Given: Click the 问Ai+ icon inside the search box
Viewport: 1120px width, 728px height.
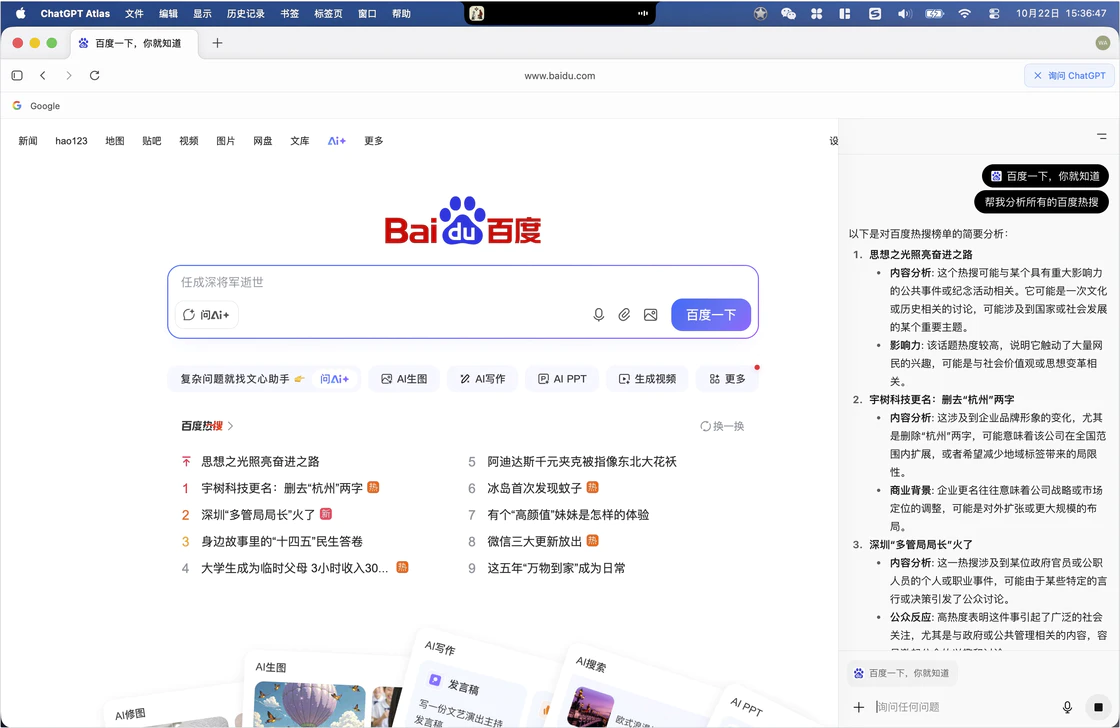Looking at the screenshot, I should [x=206, y=314].
